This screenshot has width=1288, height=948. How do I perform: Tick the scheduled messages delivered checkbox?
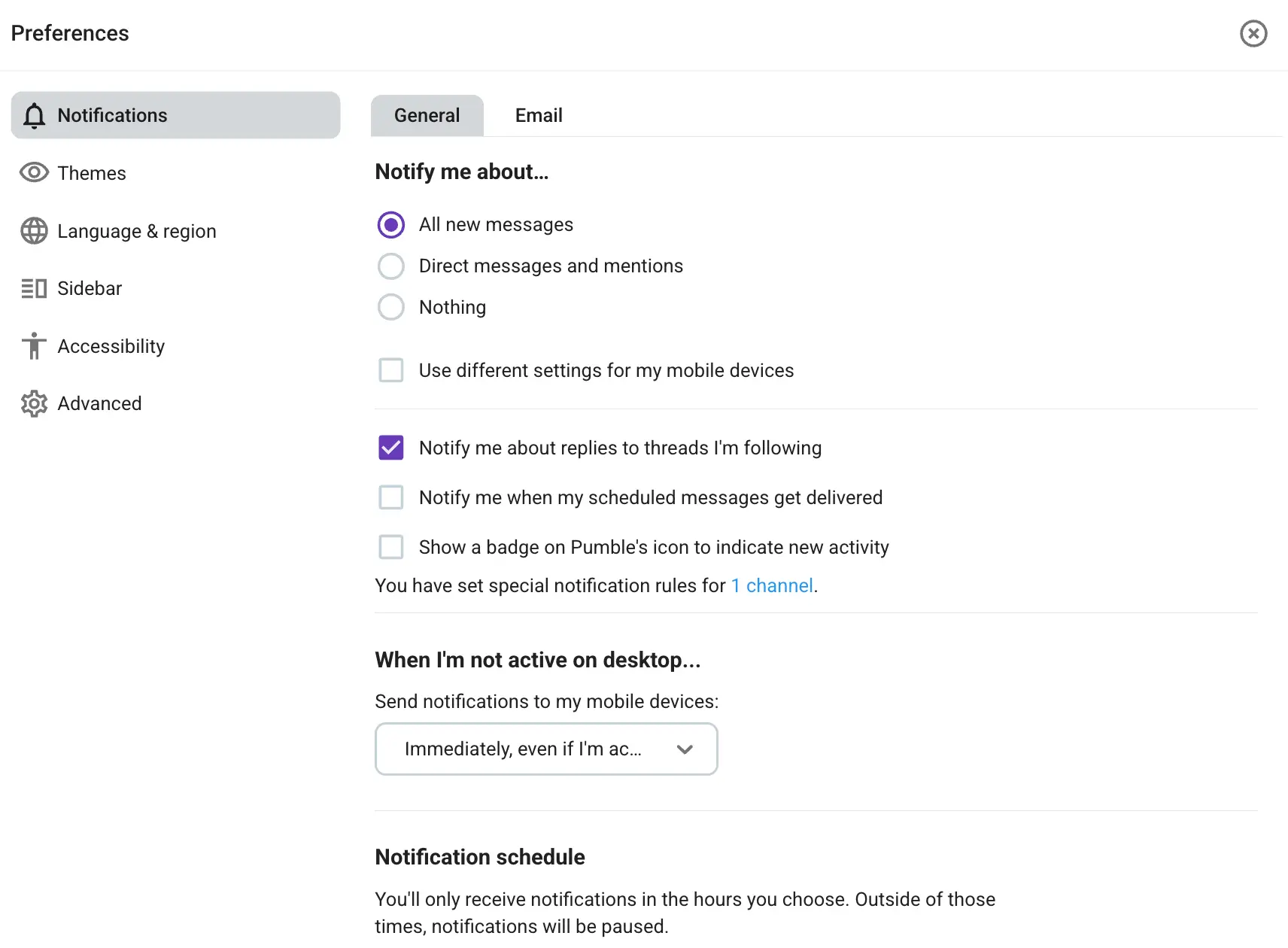391,497
